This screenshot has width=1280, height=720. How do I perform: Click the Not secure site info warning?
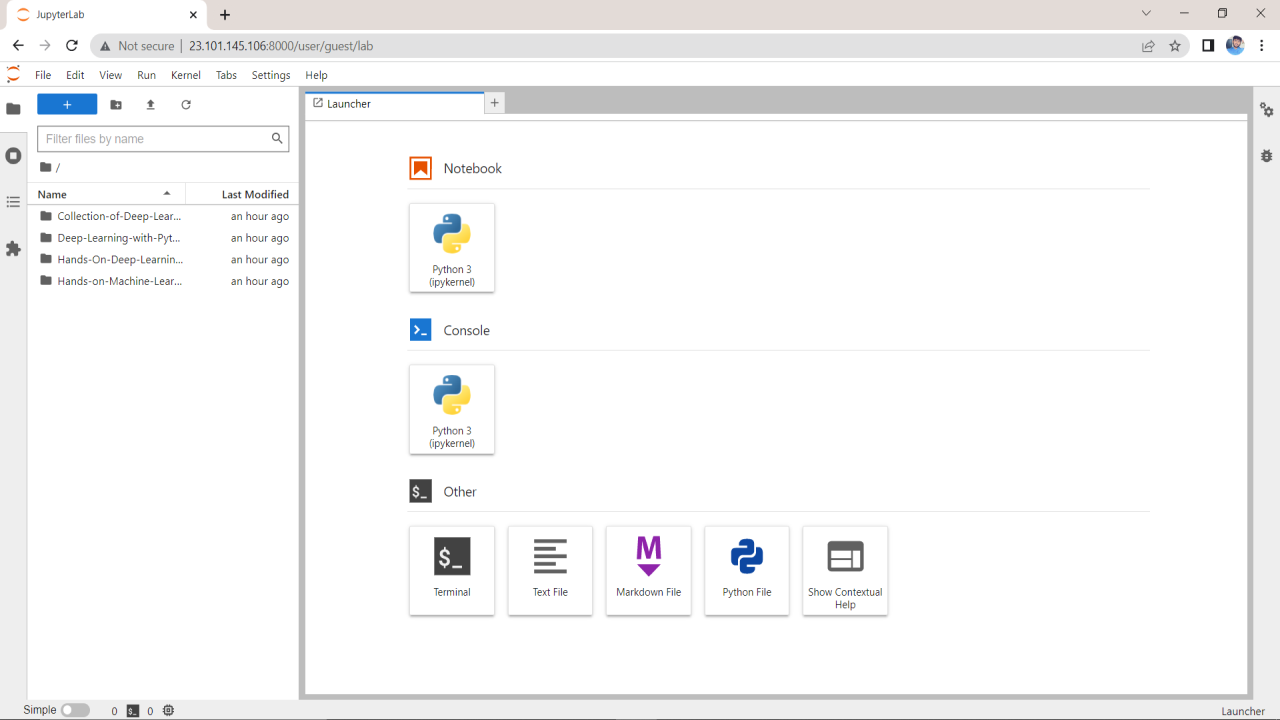[x=137, y=46]
